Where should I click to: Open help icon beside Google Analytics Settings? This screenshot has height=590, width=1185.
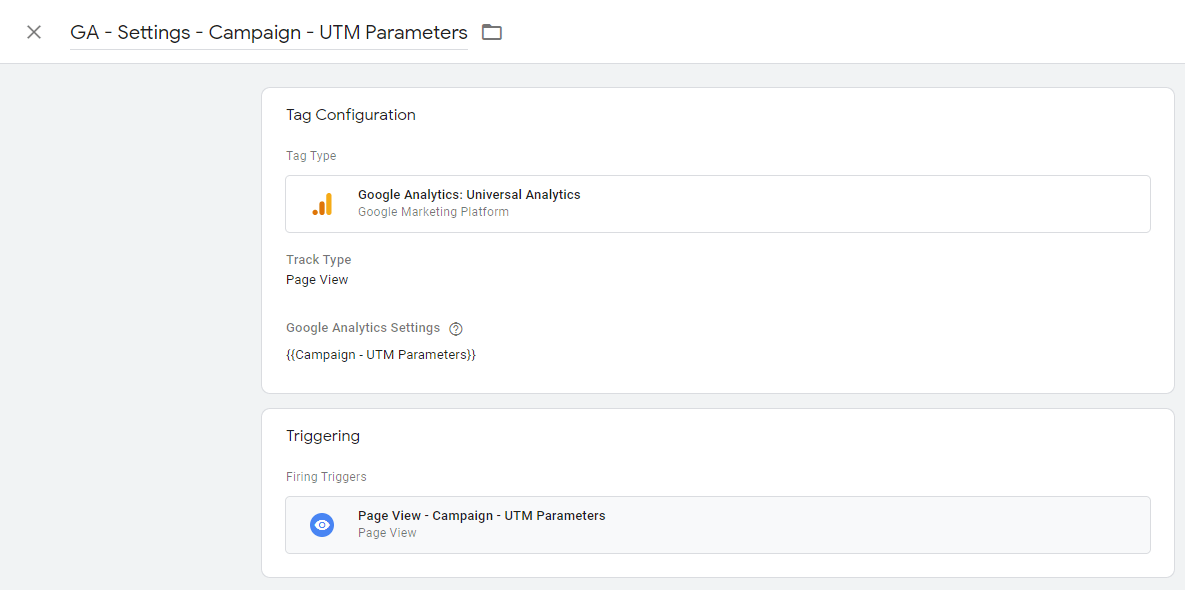point(455,329)
